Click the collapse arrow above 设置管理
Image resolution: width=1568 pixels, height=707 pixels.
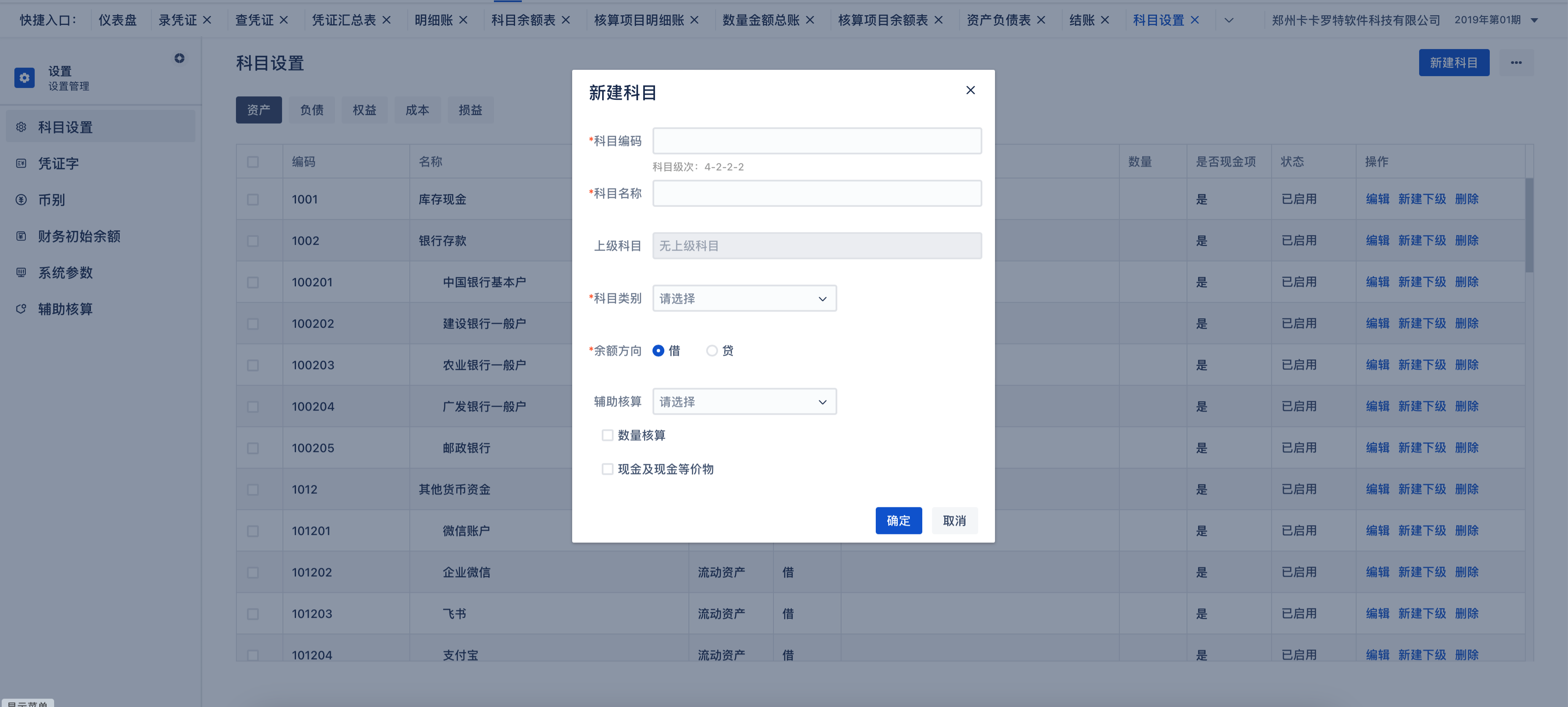click(179, 58)
